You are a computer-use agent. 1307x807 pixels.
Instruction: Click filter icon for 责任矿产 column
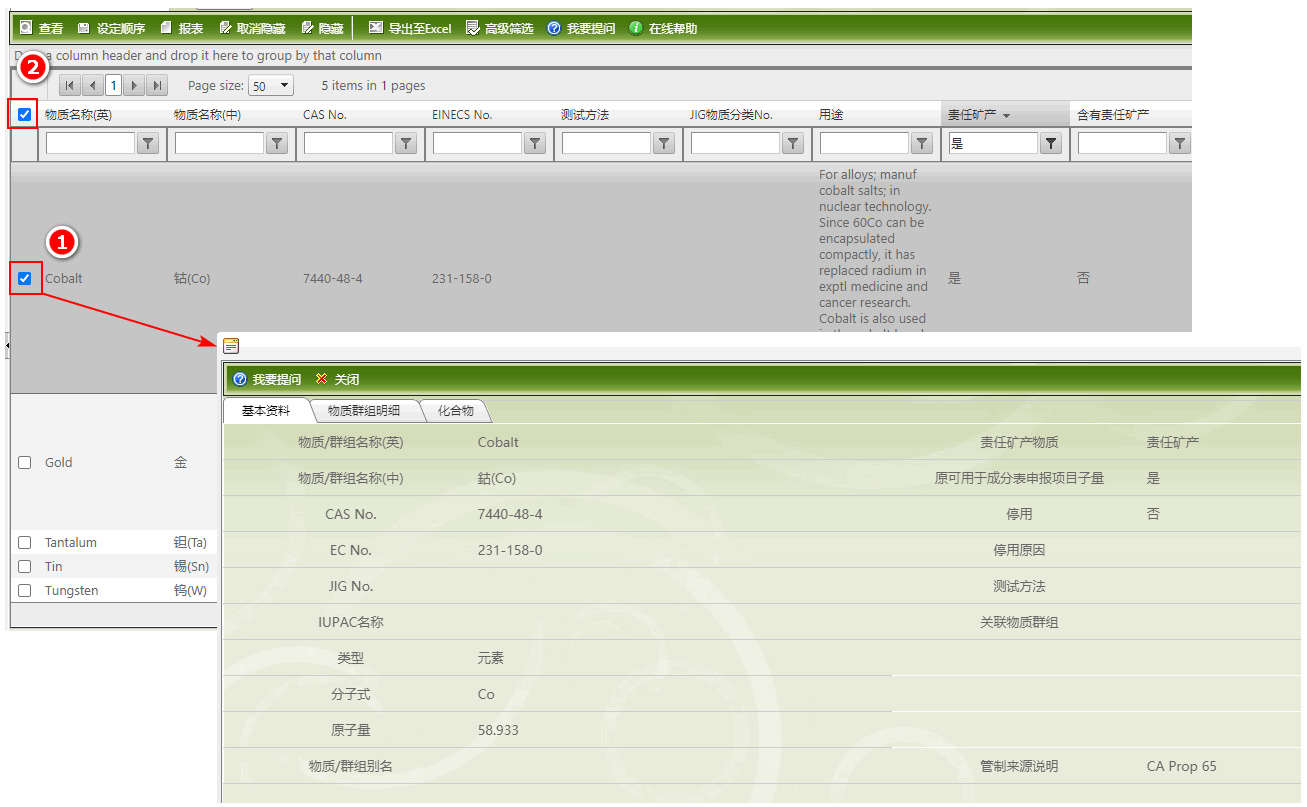point(1051,144)
